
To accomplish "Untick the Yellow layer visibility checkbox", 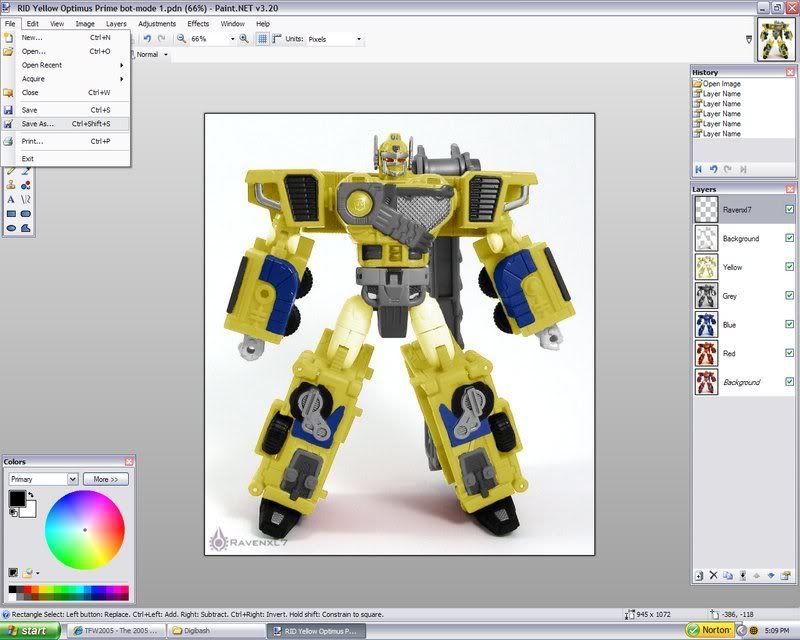I will [x=789, y=267].
